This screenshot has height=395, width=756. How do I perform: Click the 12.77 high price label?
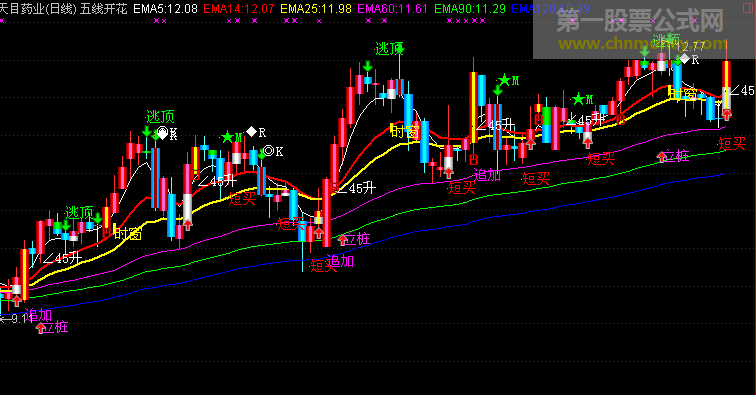point(691,47)
